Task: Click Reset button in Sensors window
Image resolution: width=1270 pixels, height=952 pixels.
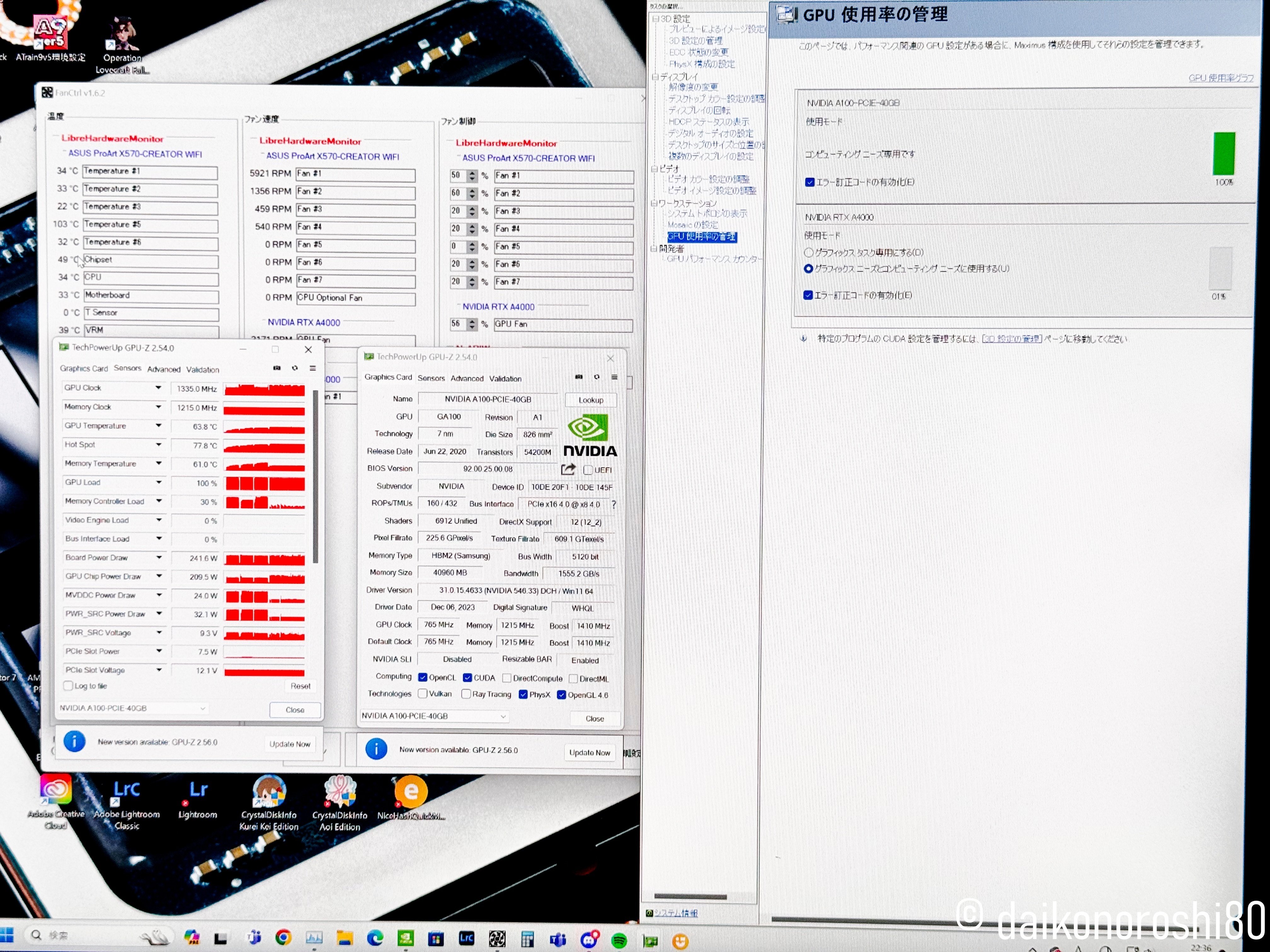Action: tap(300, 686)
